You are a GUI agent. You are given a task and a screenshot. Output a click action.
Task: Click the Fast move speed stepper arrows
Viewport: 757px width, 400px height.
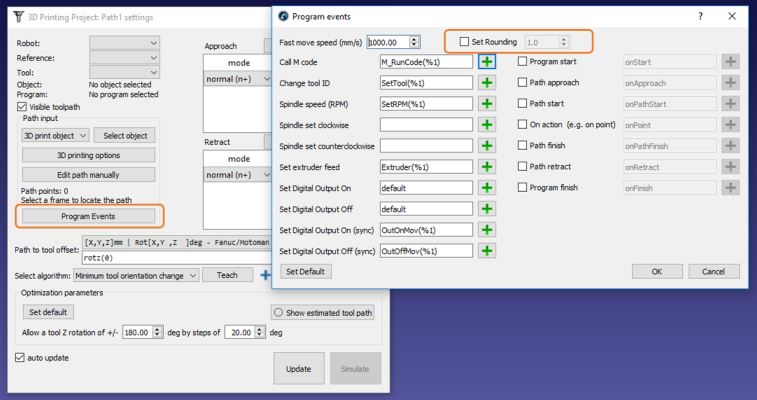pos(415,42)
